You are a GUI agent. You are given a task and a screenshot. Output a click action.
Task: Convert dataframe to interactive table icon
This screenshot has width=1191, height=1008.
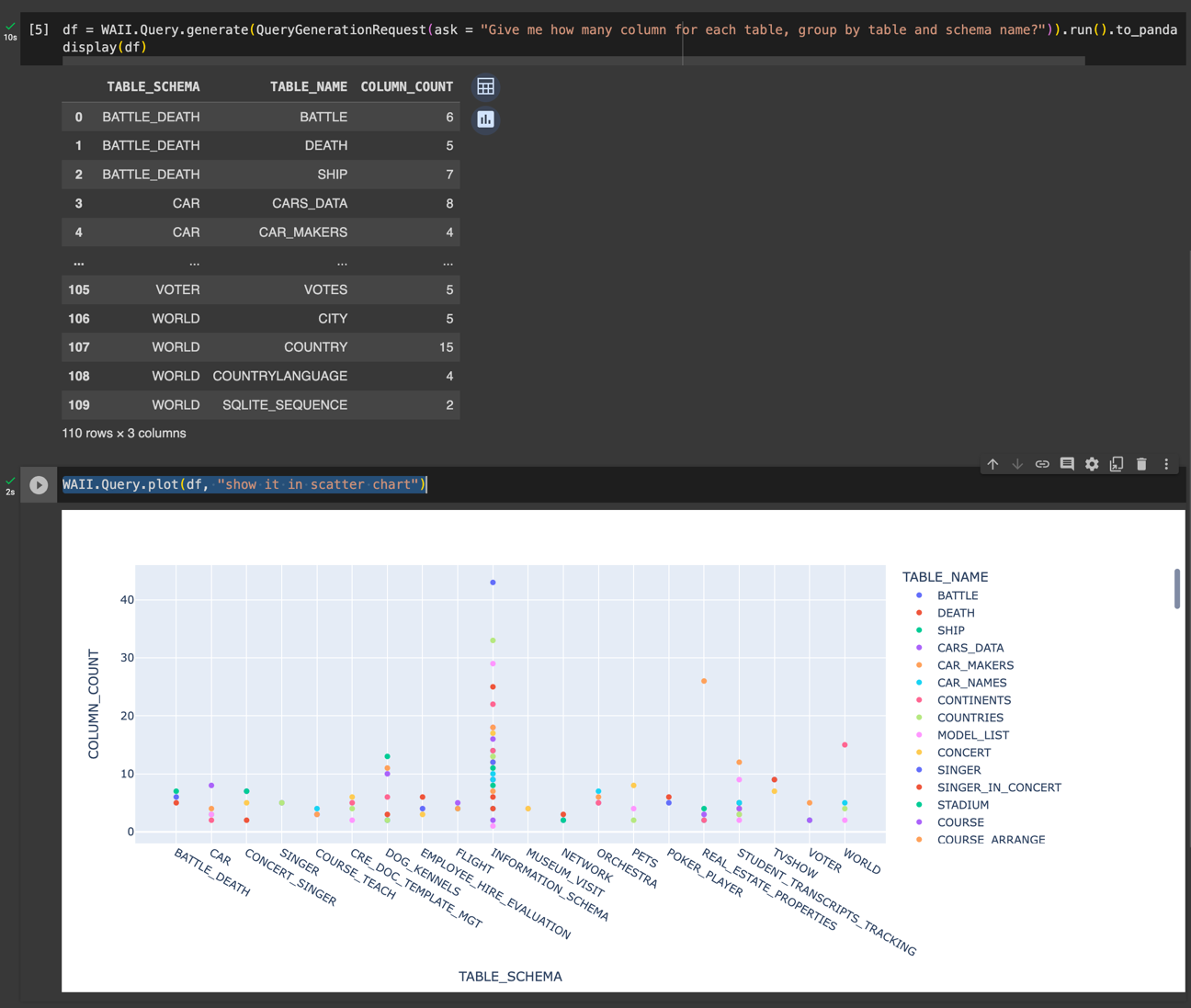click(485, 86)
